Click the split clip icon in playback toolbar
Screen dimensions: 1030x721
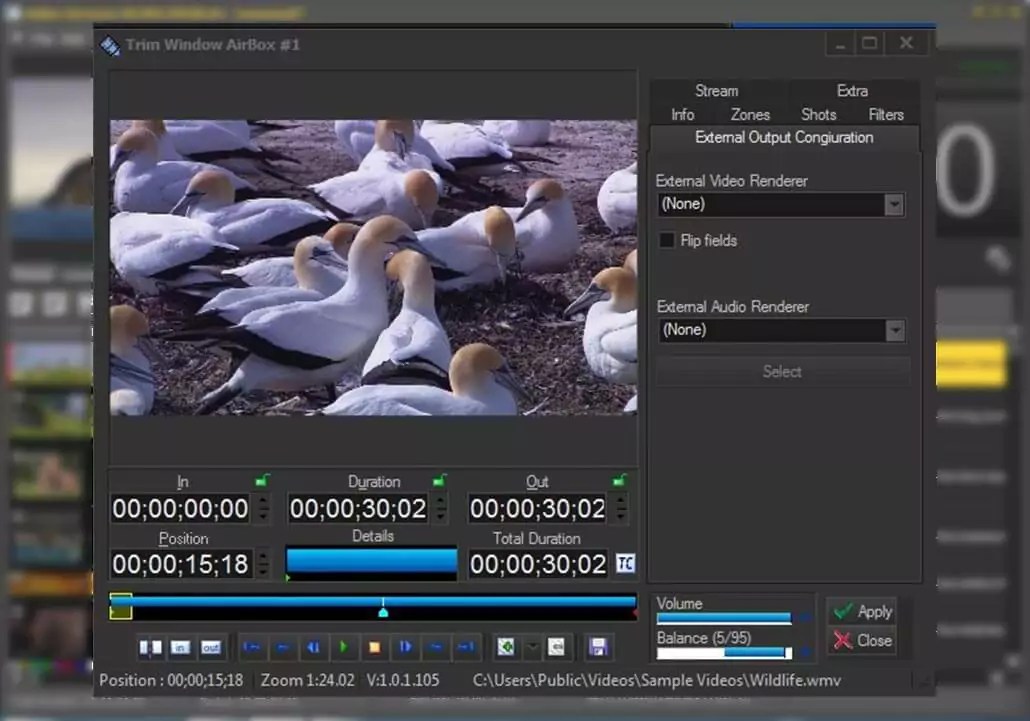click(150, 647)
